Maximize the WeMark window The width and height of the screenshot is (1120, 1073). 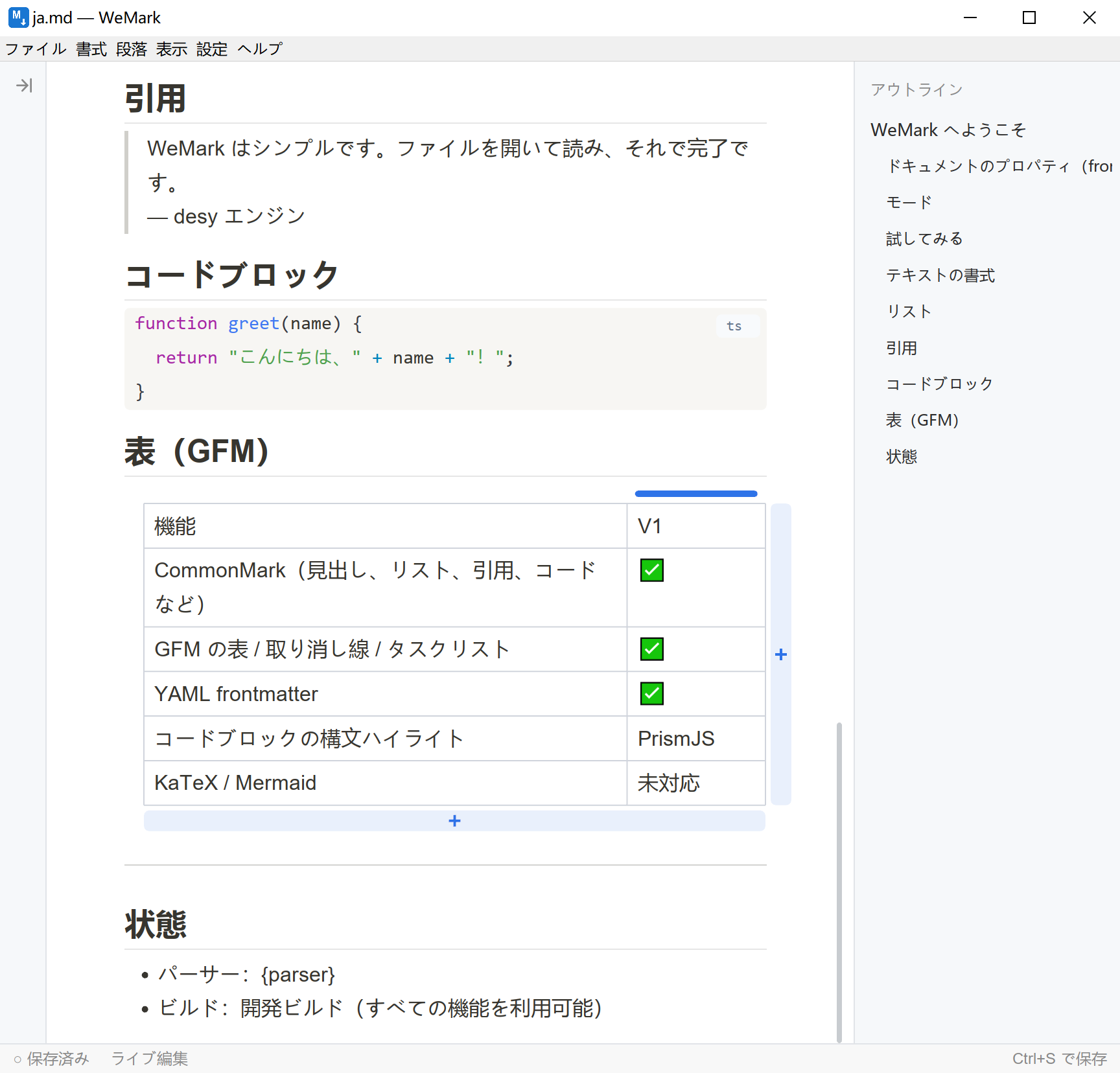pyautogui.click(x=1029, y=17)
